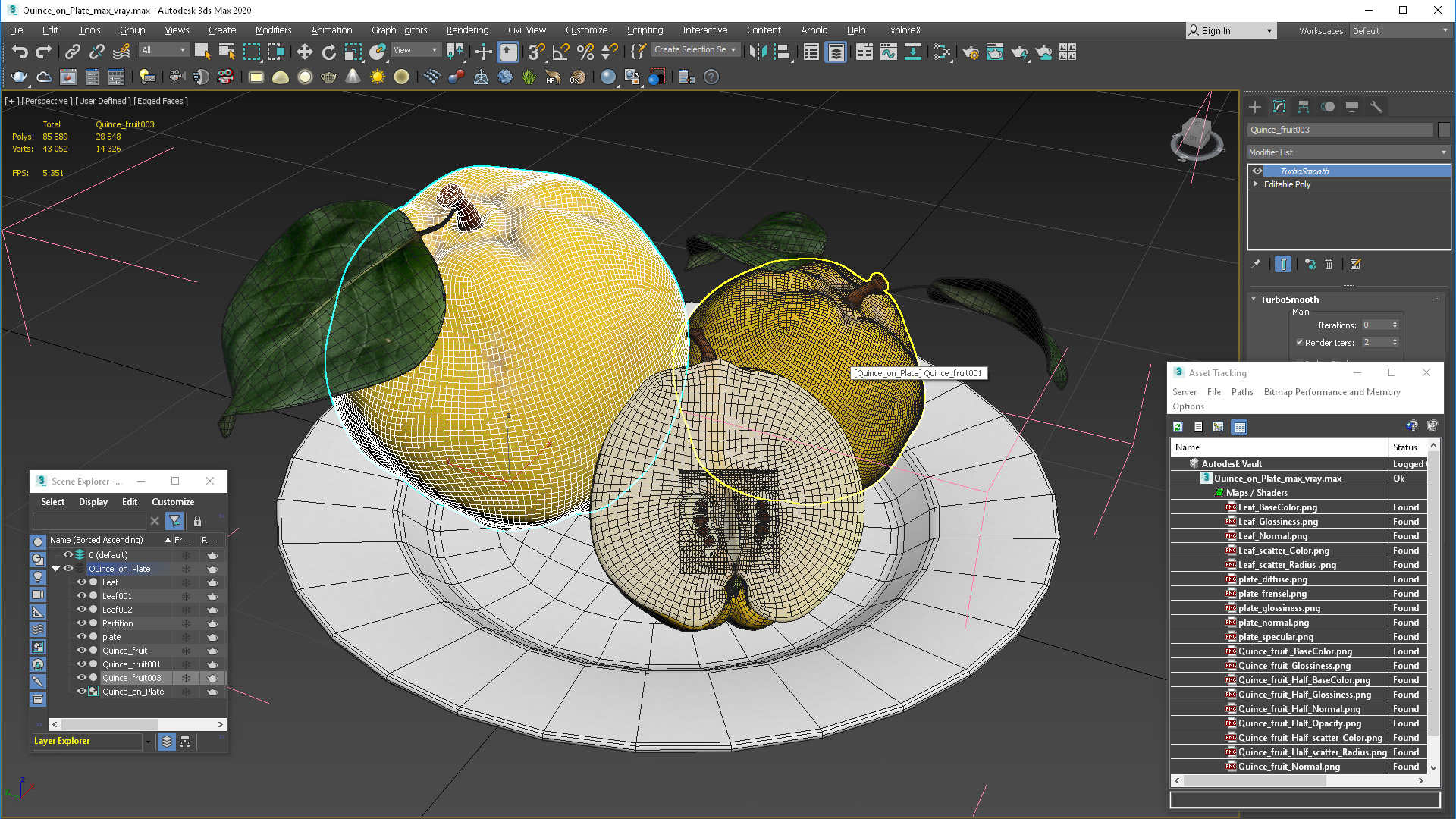This screenshot has width=1456, height=819.
Task: Click viewport Perspective label
Action: coord(46,101)
